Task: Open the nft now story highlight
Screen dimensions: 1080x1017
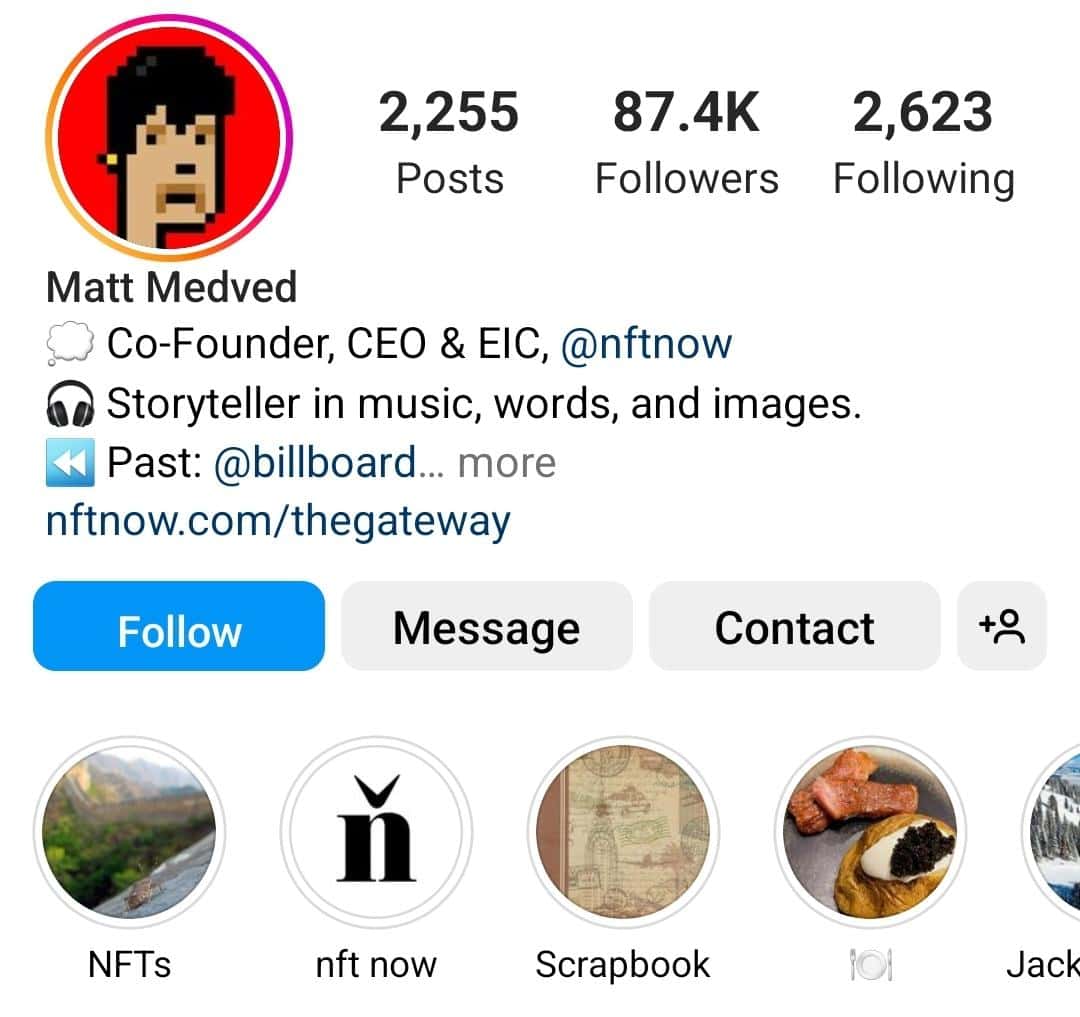Action: tap(375, 833)
